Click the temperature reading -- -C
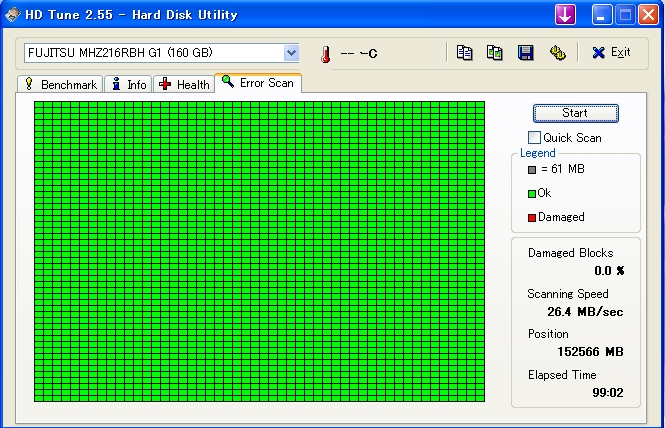 tap(359, 54)
